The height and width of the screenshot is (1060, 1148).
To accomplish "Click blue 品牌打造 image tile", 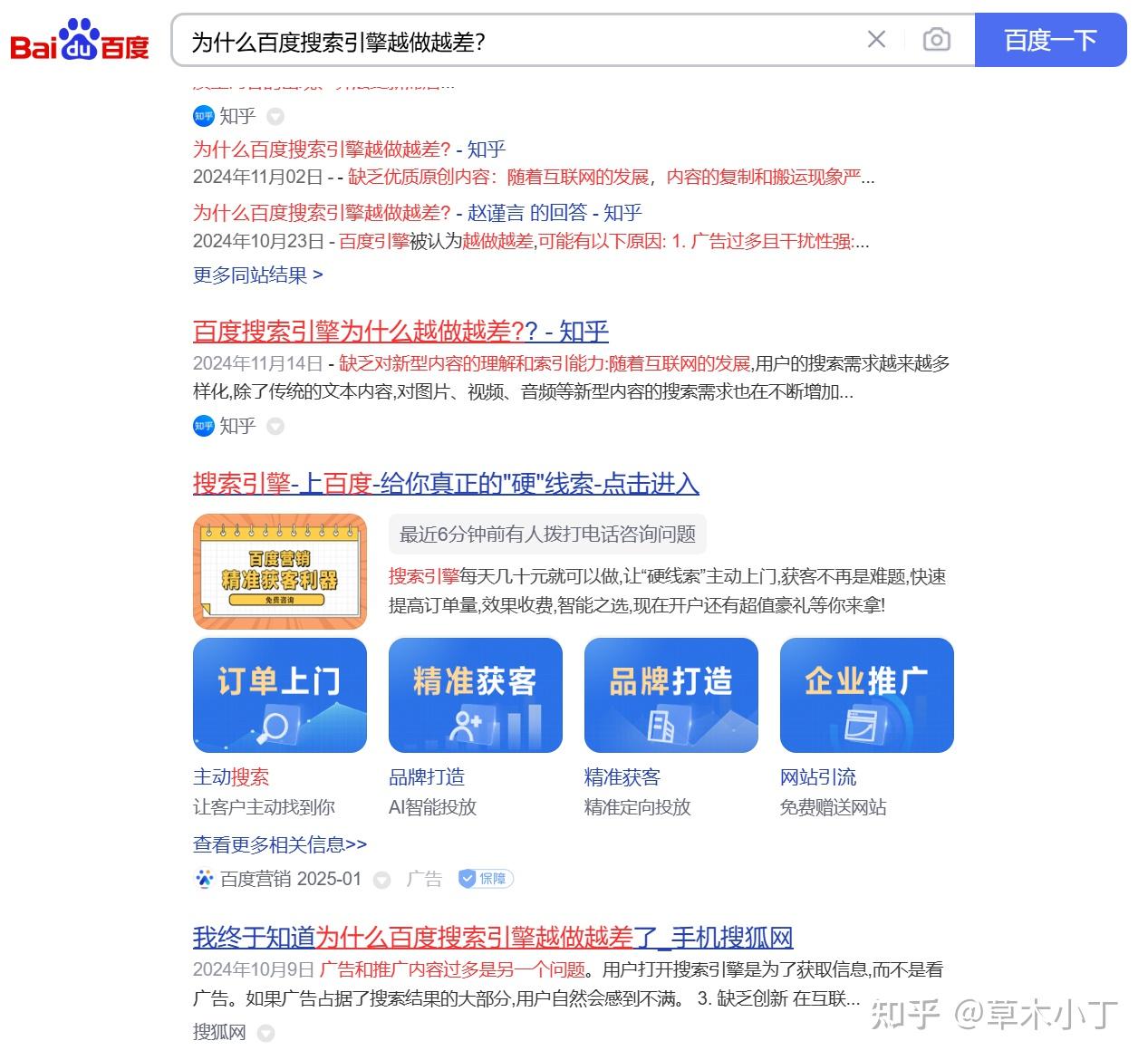I will click(671, 695).
